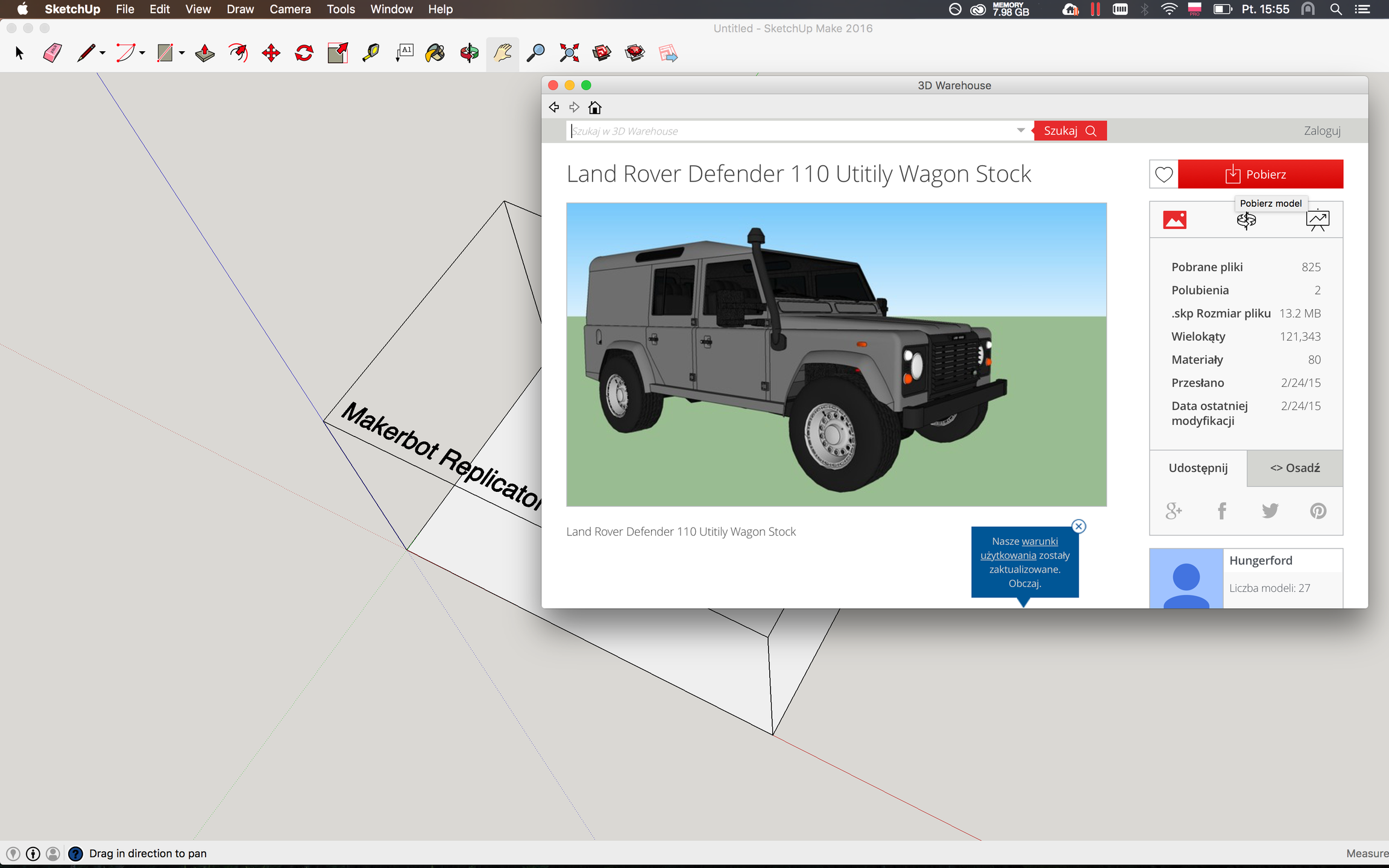The height and width of the screenshot is (868, 1389).
Task: Select the Rectangle shape tool
Action: (x=165, y=53)
